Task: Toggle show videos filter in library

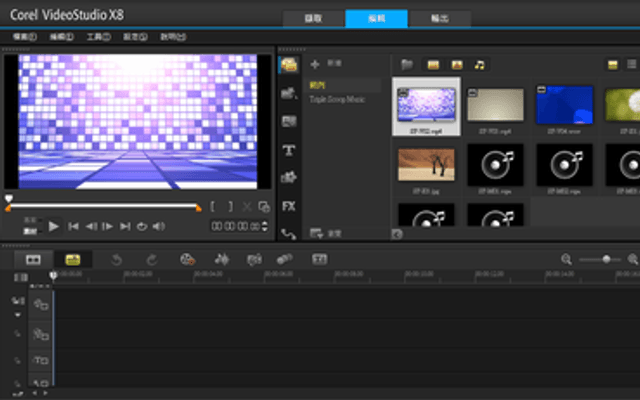Action: pos(433,64)
